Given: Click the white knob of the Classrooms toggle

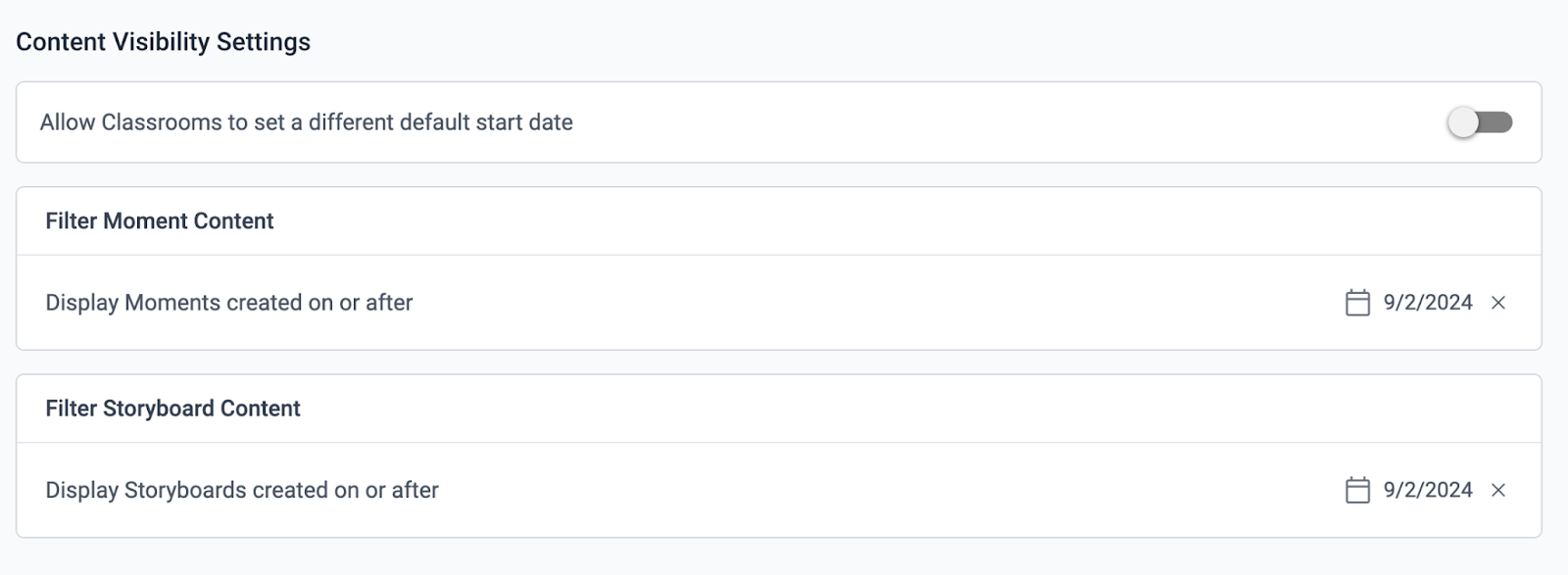Looking at the screenshot, I should (x=1462, y=122).
